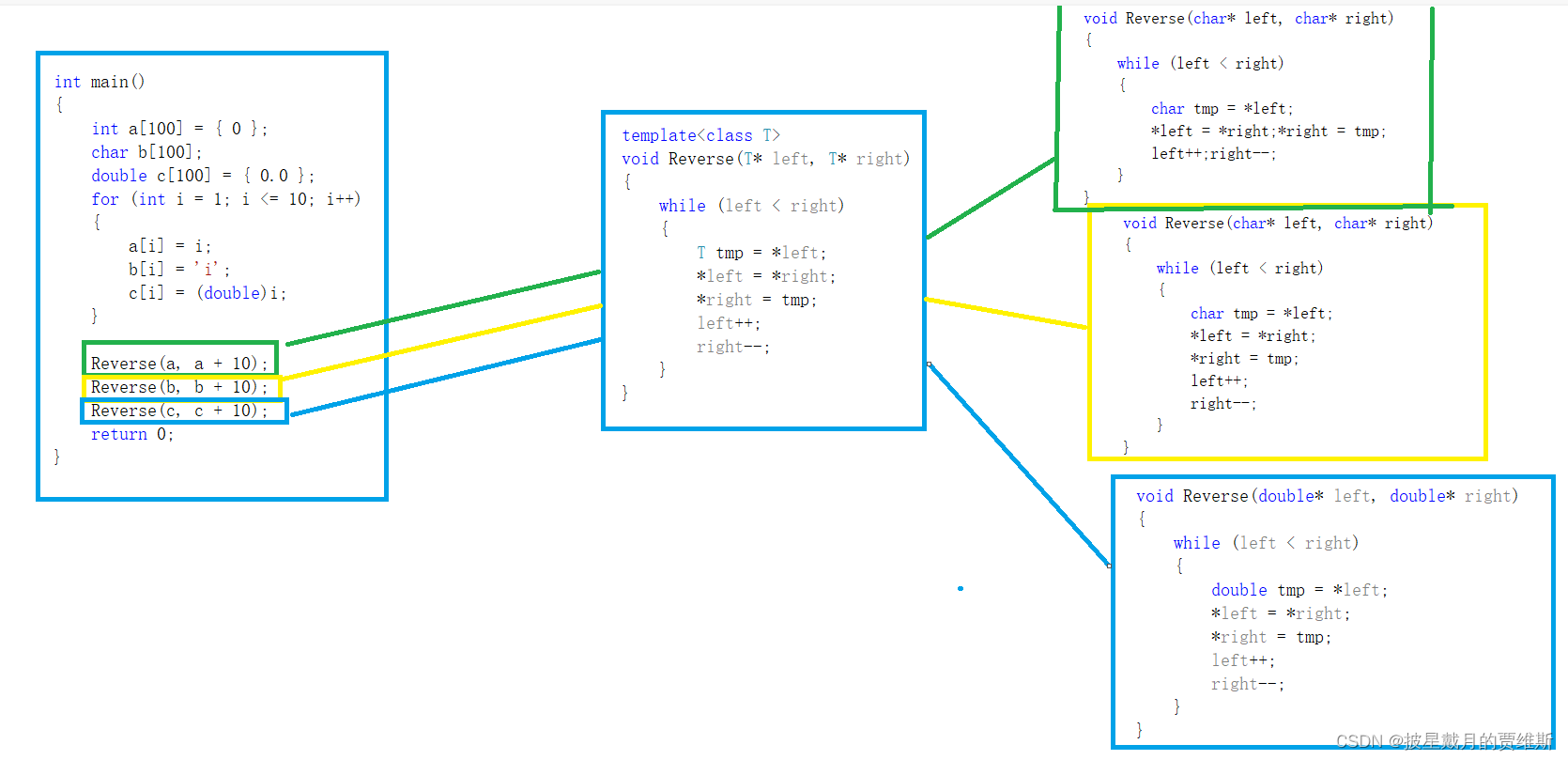
Task: Click the small blue dot below the template box
Action: click(961, 589)
